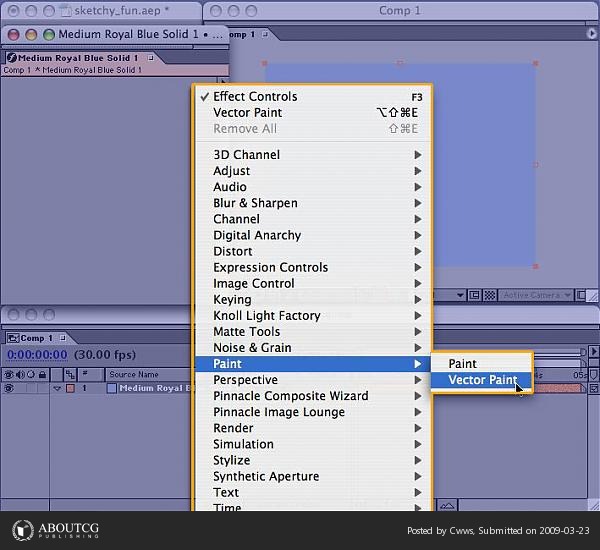Open the Pinnacle Composite Wizard menu item
600x550 pixels.
(313, 396)
